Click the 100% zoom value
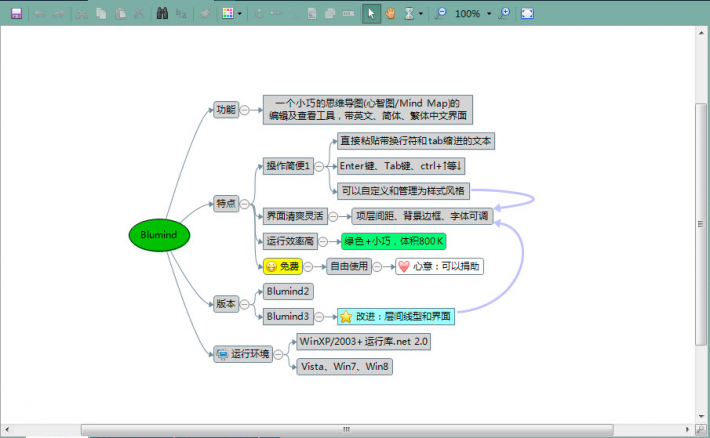Viewport: 710px width, 438px height. coord(467,14)
